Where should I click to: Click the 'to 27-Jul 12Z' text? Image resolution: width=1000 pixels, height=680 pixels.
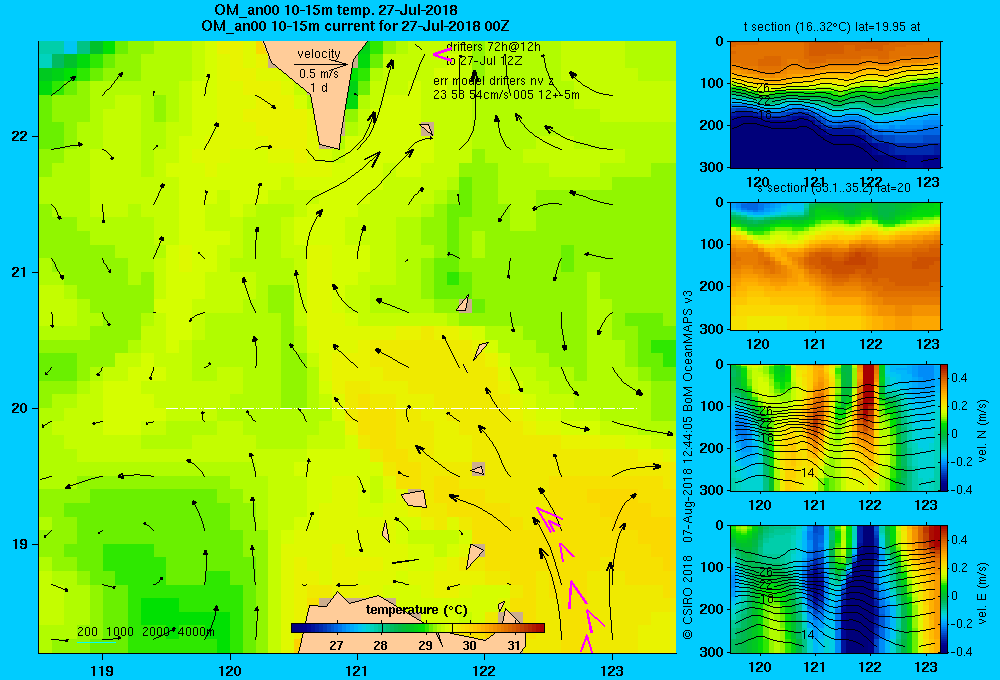click(483, 61)
